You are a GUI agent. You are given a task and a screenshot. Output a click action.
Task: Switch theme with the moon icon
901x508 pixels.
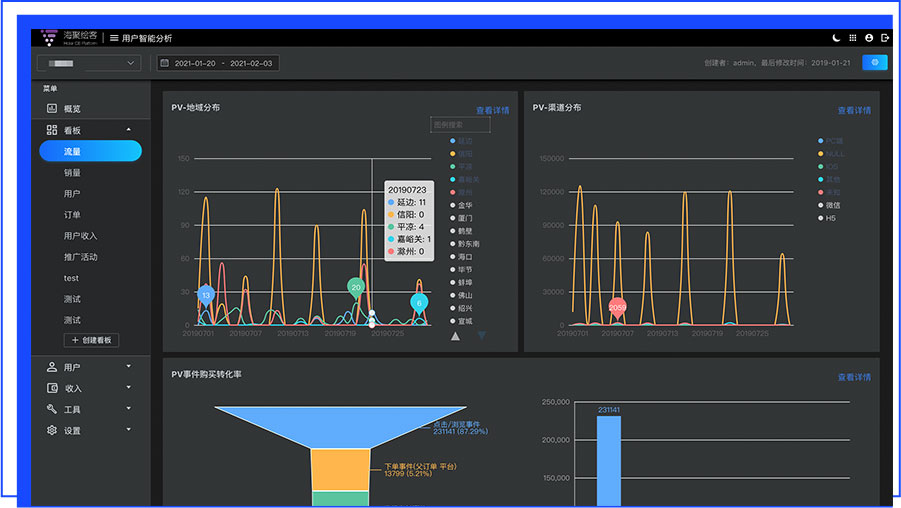tap(836, 38)
